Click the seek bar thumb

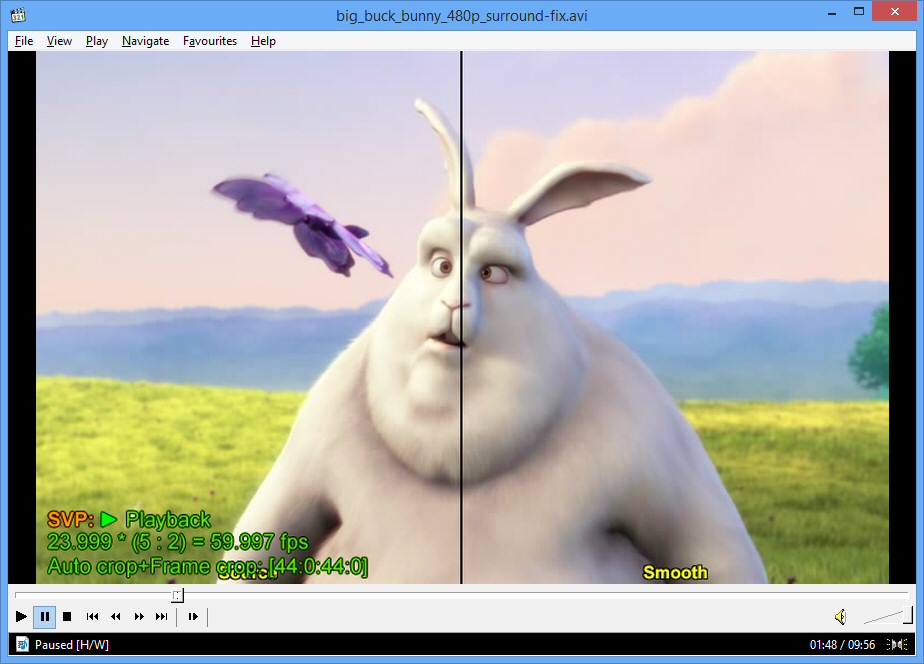177,595
